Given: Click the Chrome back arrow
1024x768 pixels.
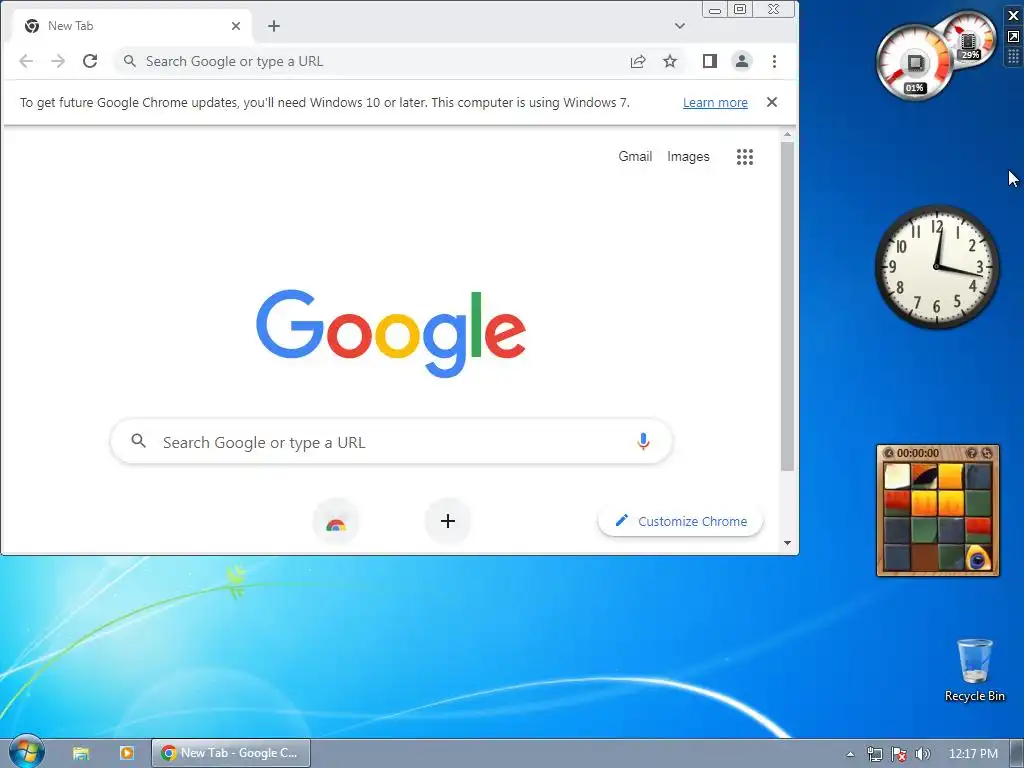Looking at the screenshot, I should [26, 61].
